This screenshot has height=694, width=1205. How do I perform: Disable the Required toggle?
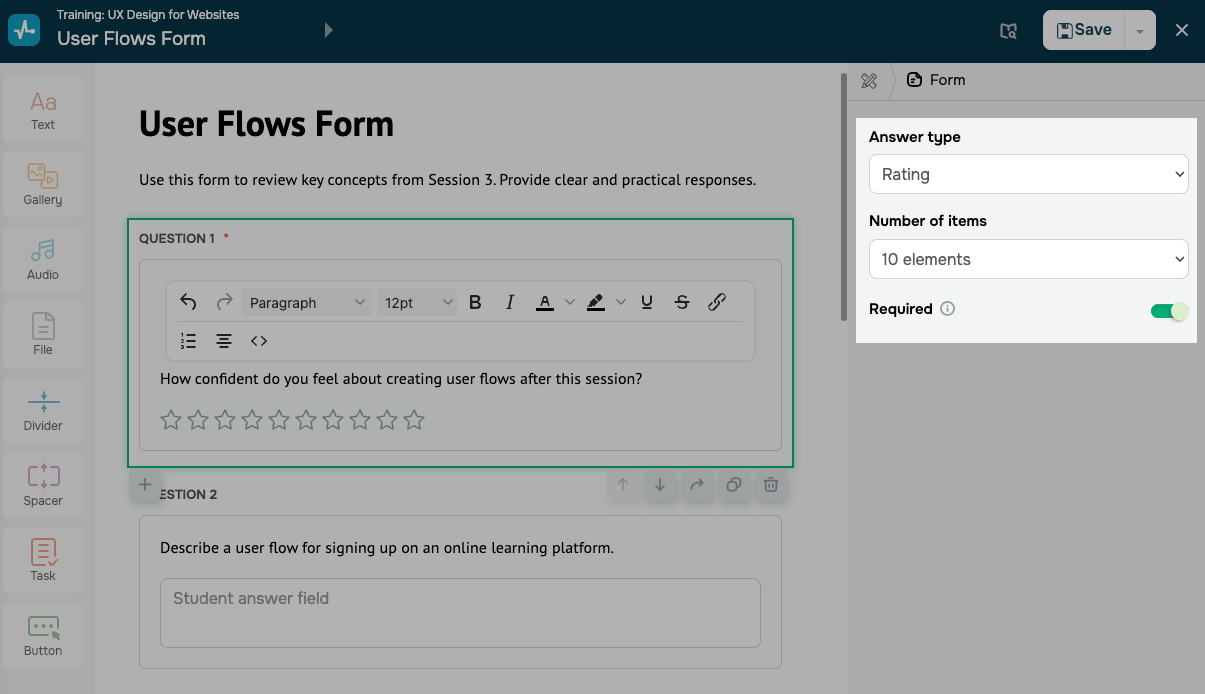[1169, 310]
